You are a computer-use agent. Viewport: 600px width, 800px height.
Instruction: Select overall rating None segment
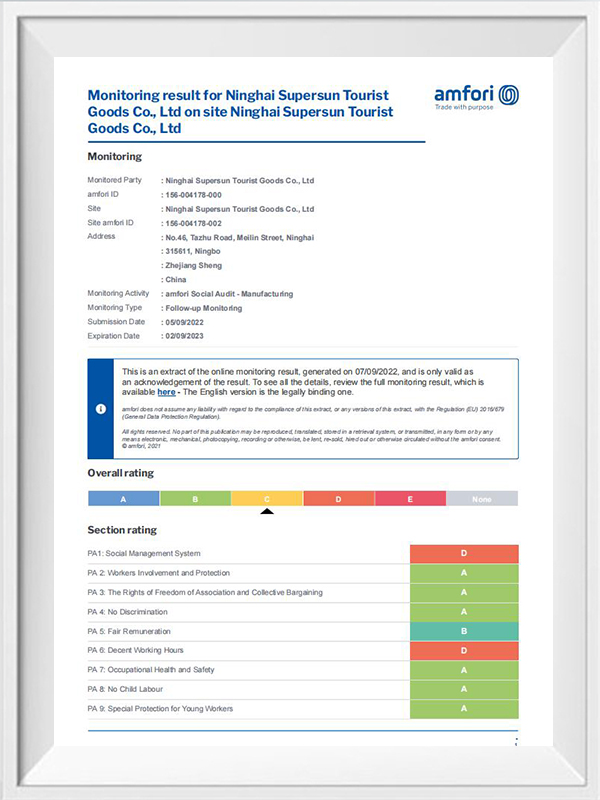click(482, 498)
